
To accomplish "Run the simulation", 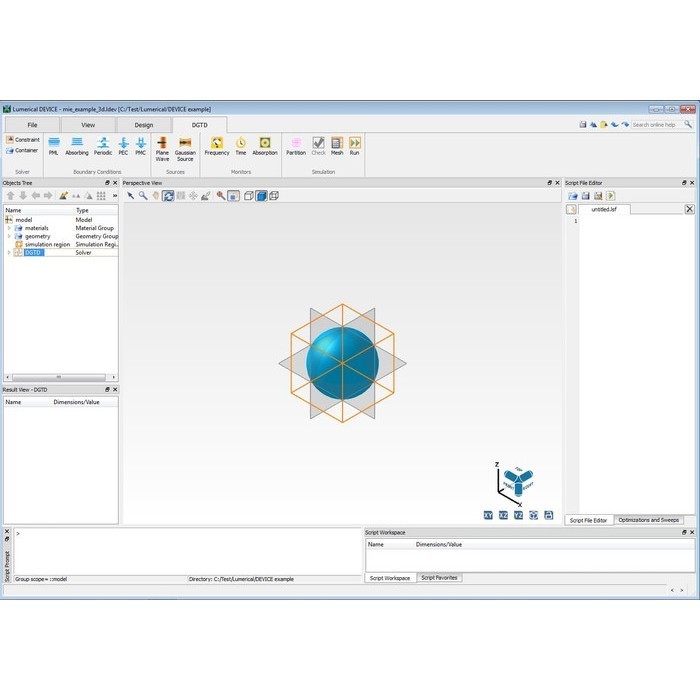I will (354, 146).
